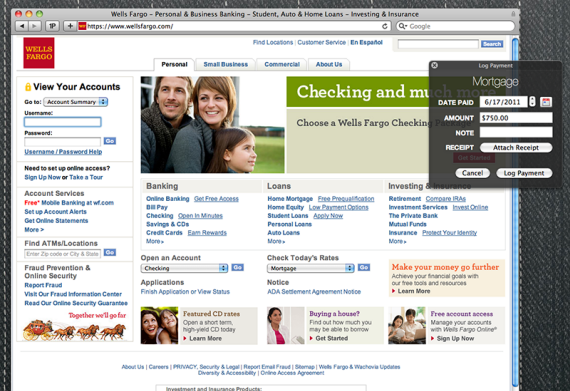Open the About Us tab
This screenshot has height=391, width=570.
coord(329,64)
